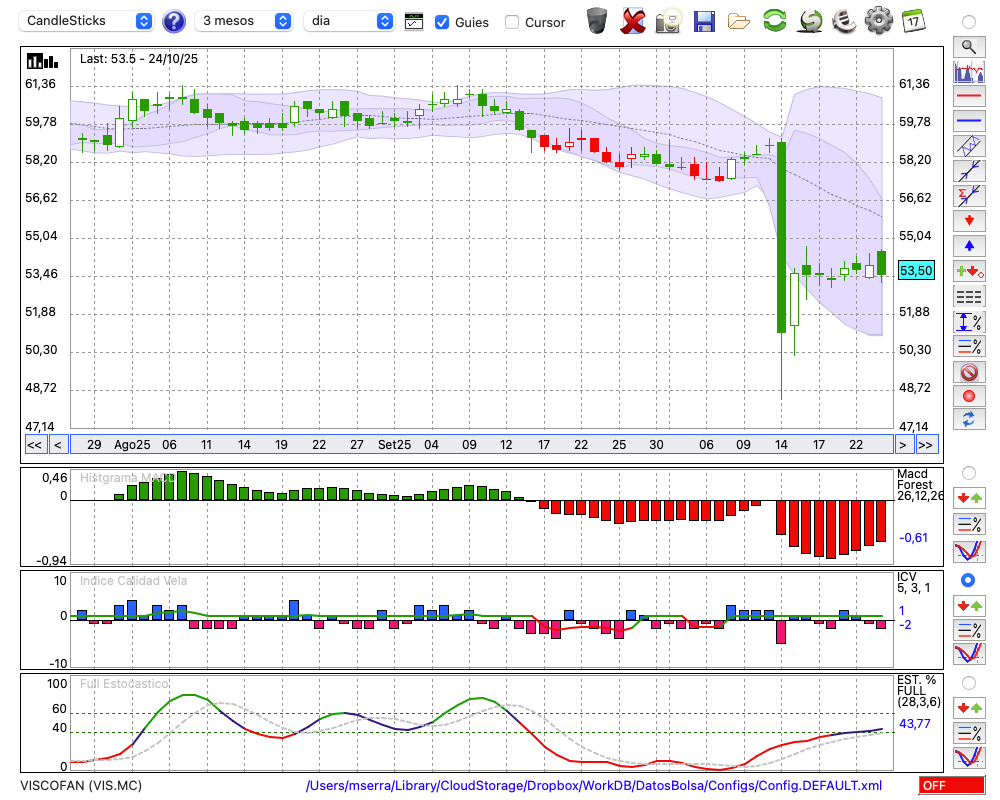Click the red OFF toggle button
Screen dimensions: 1000x800
[951, 785]
